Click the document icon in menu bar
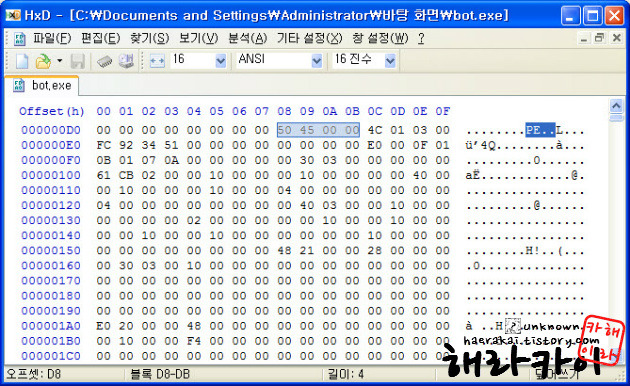This screenshot has height=386, width=630. tap(19, 39)
